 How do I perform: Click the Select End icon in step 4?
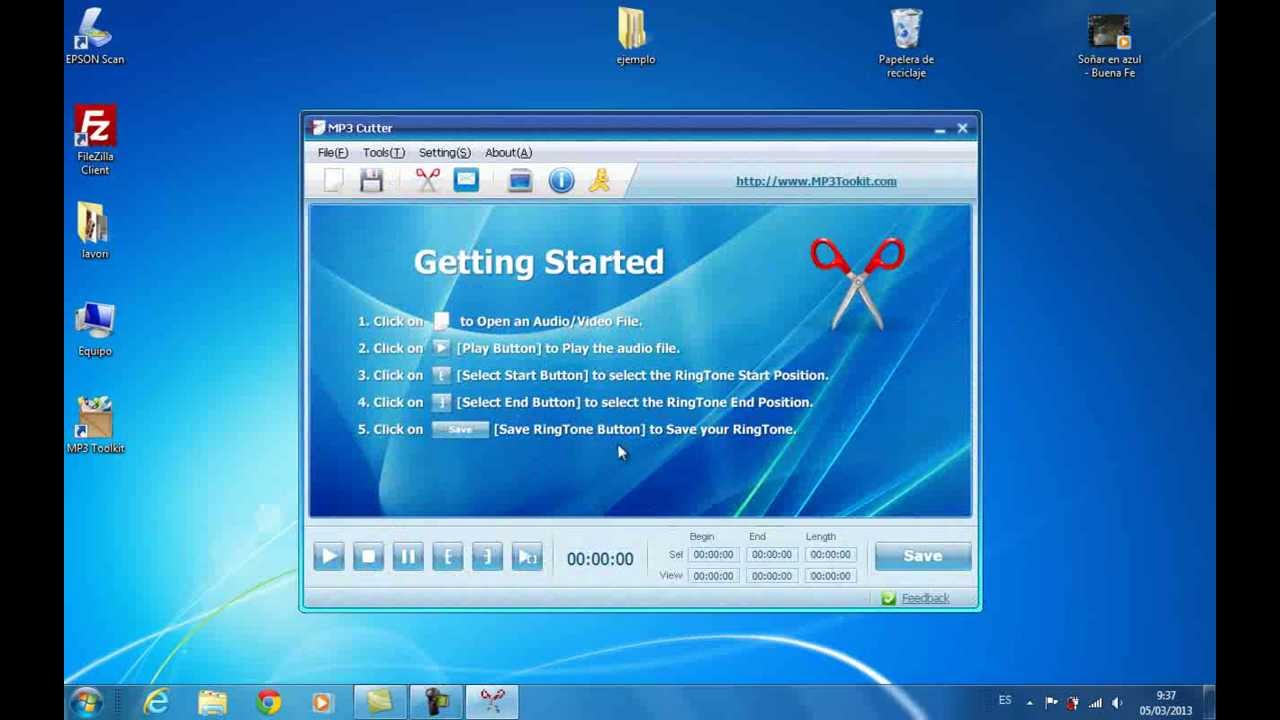[x=441, y=402]
